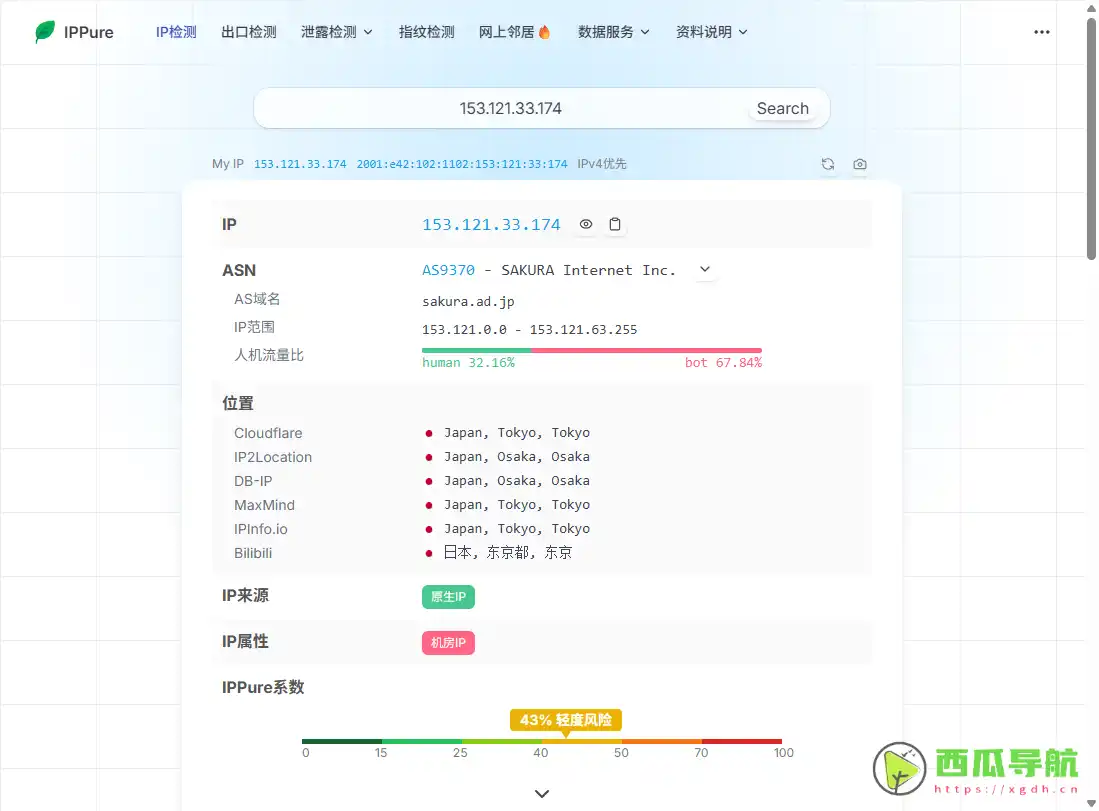This screenshot has height=811, width=1099.
Task: Open the 泄露检测 dropdown menu
Action: pos(336,32)
